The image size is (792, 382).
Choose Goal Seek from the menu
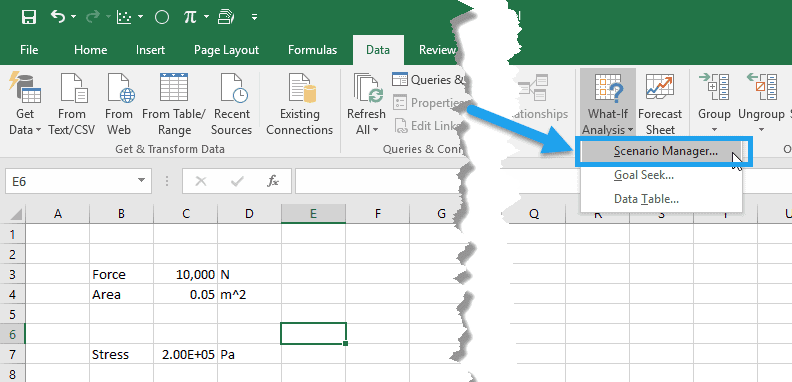(661, 175)
